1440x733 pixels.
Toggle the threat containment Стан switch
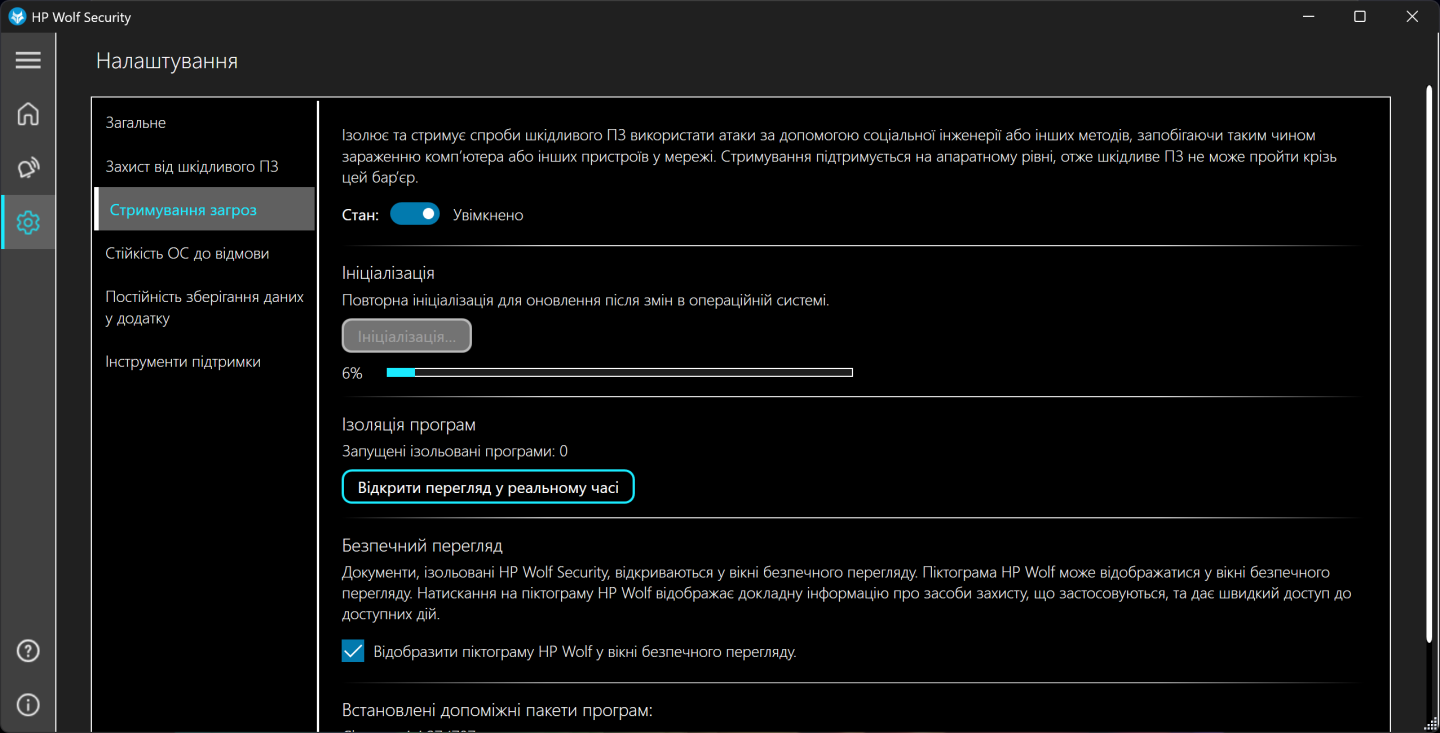414,214
